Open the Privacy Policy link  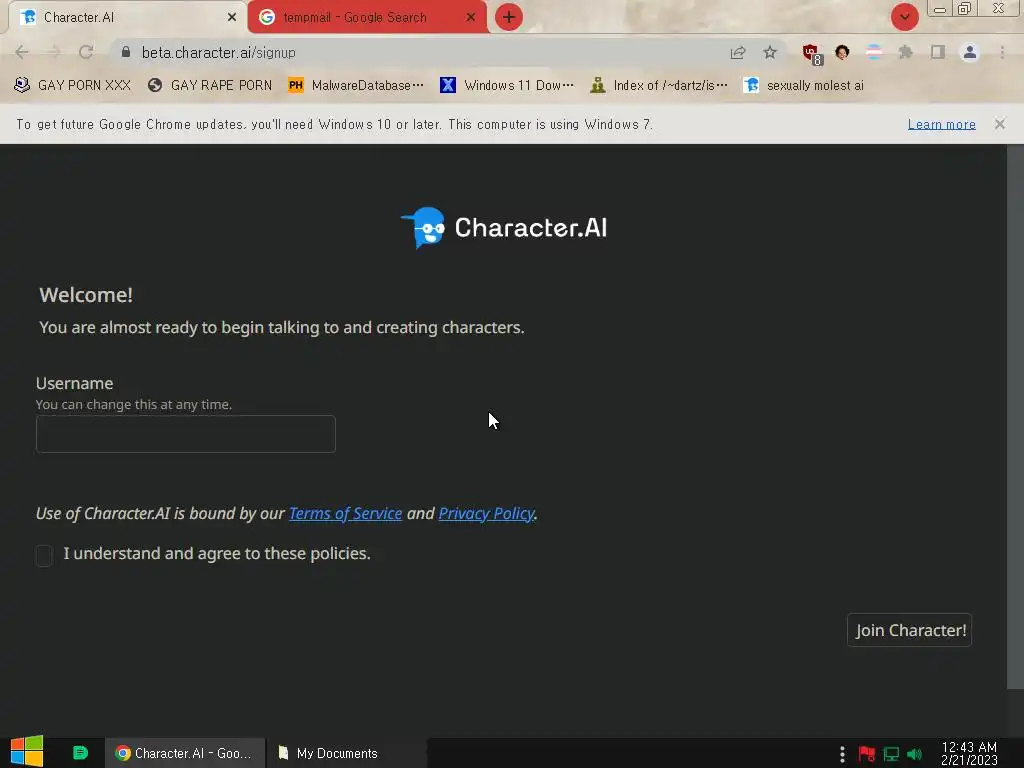(x=487, y=513)
